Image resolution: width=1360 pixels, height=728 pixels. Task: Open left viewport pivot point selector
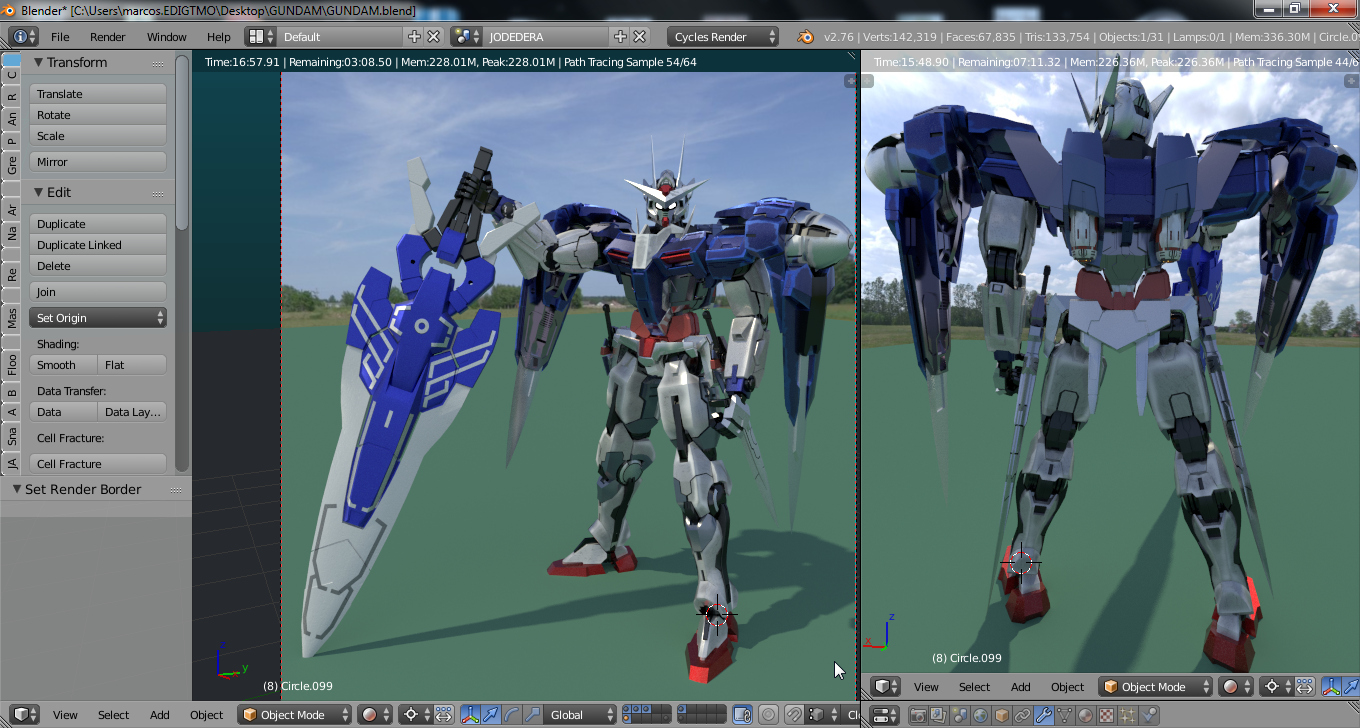pos(414,715)
